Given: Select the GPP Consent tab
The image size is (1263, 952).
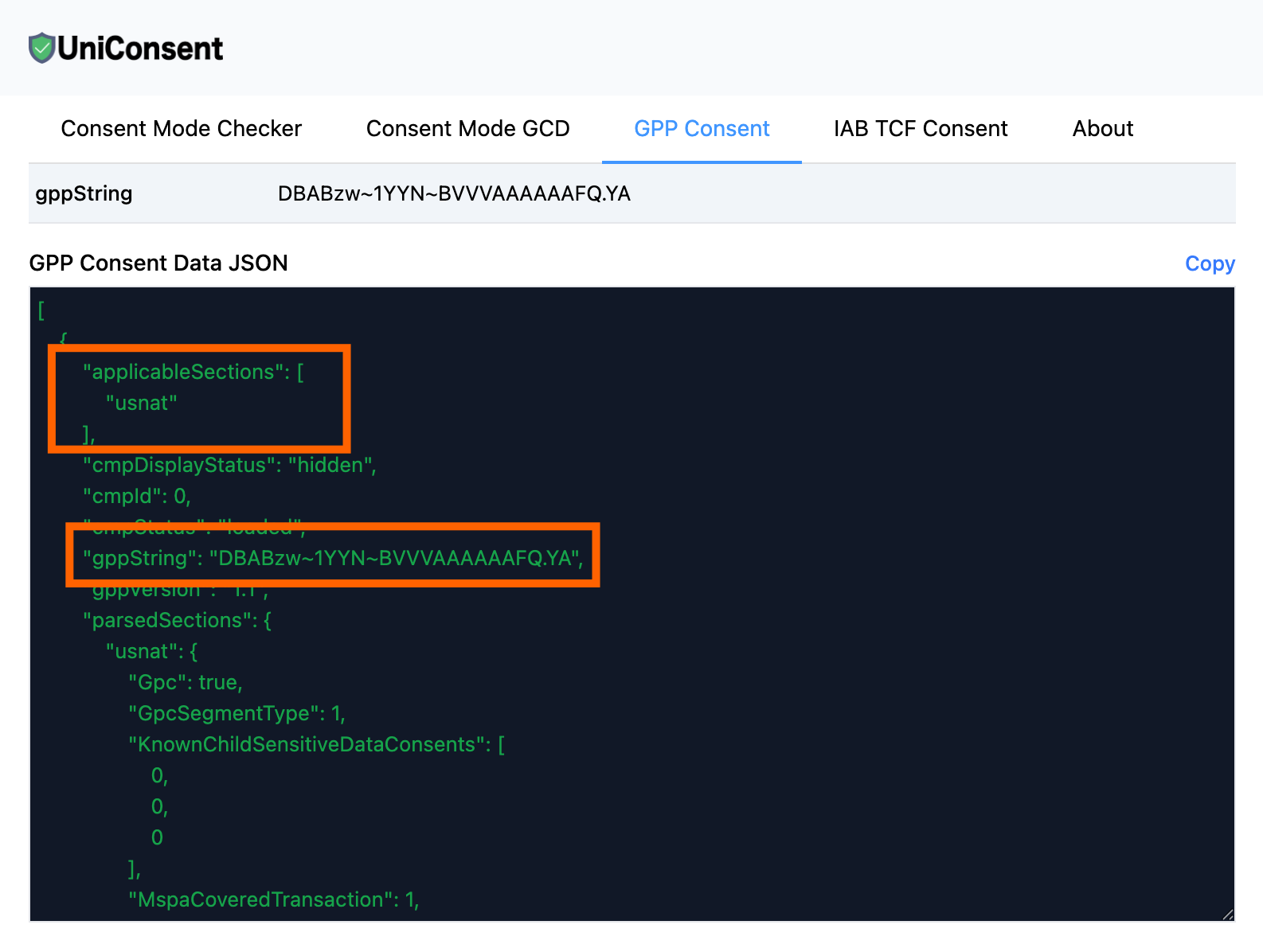Looking at the screenshot, I should (701, 129).
